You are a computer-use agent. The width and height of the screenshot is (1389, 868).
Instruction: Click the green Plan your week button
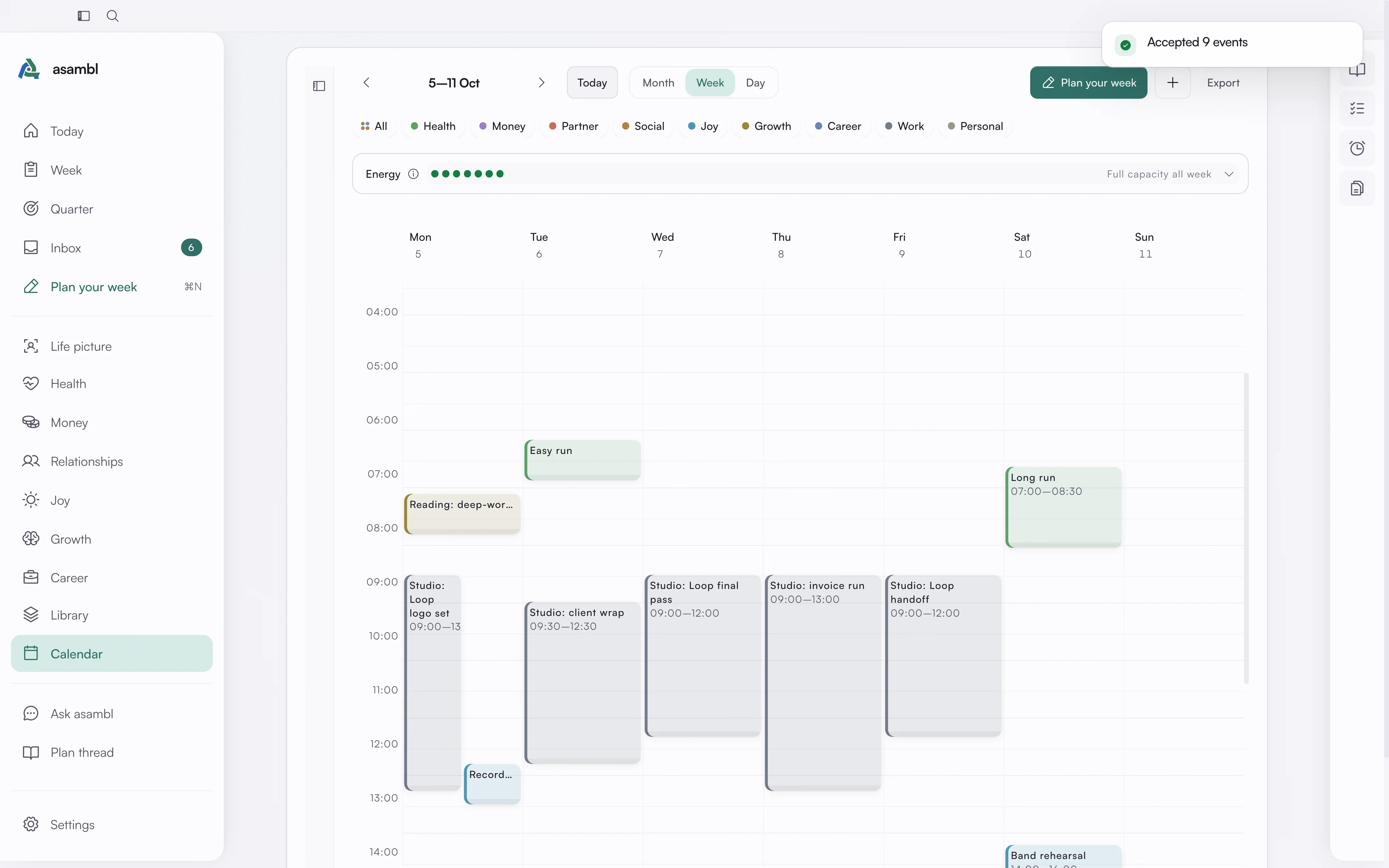click(x=1089, y=83)
